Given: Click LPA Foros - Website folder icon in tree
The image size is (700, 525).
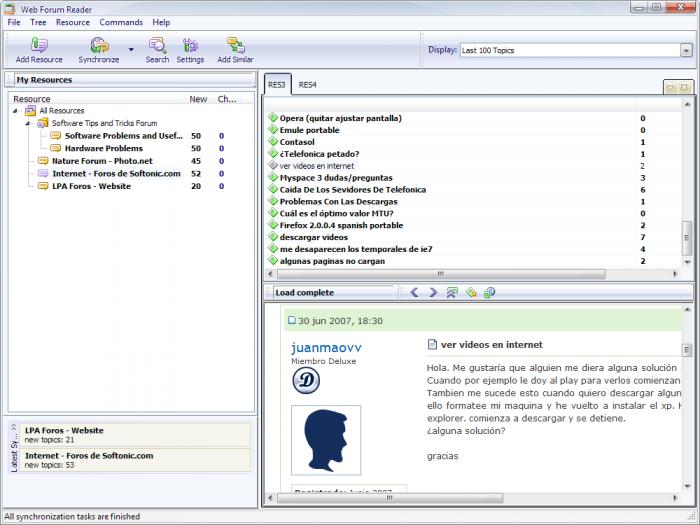Looking at the screenshot, I should point(43,186).
